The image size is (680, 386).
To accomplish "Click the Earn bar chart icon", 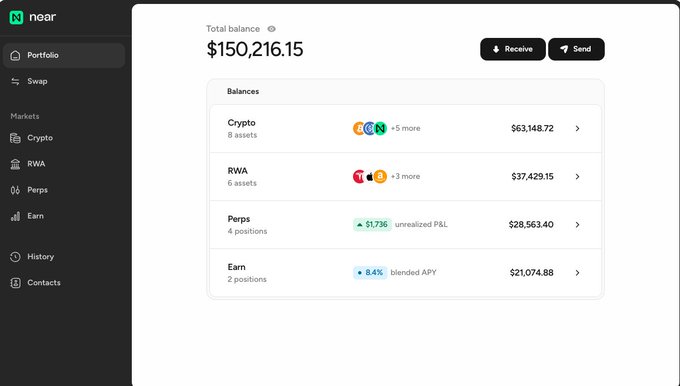I will click(15, 216).
